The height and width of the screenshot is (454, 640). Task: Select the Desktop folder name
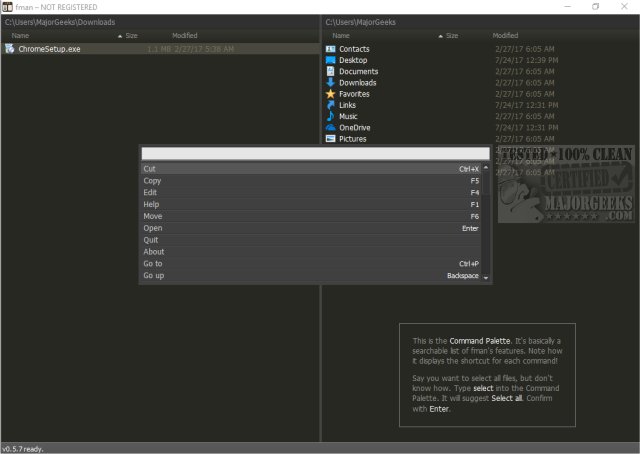(353, 60)
